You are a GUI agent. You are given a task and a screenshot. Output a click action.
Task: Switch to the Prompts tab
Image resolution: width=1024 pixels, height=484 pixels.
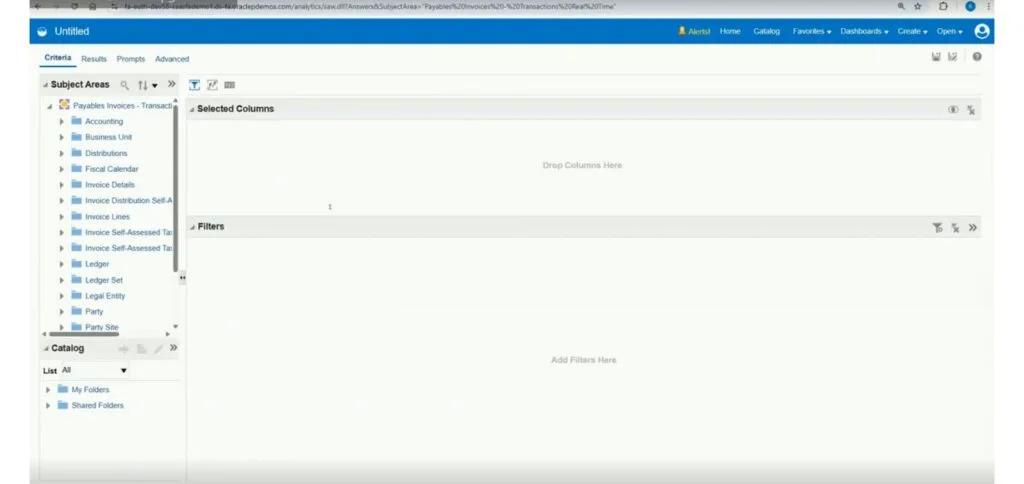[131, 59]
